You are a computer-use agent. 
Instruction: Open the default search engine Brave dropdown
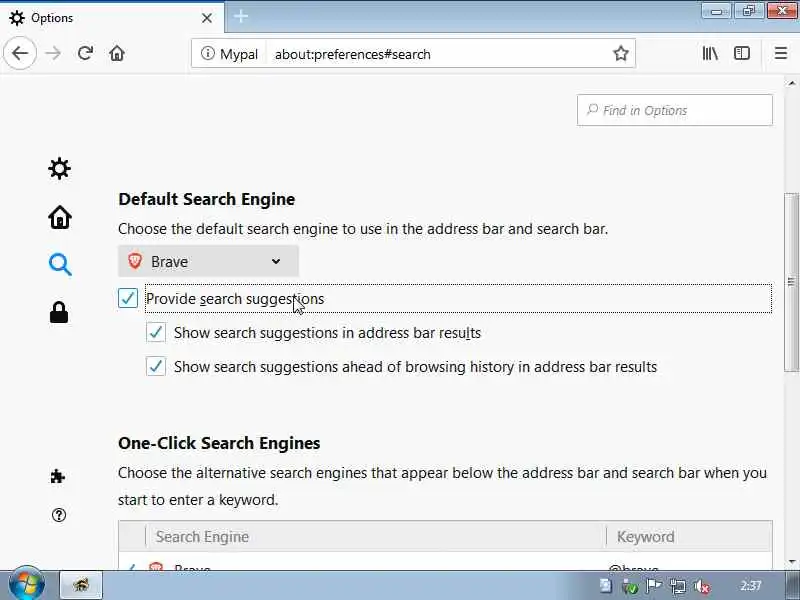[208, 261]
